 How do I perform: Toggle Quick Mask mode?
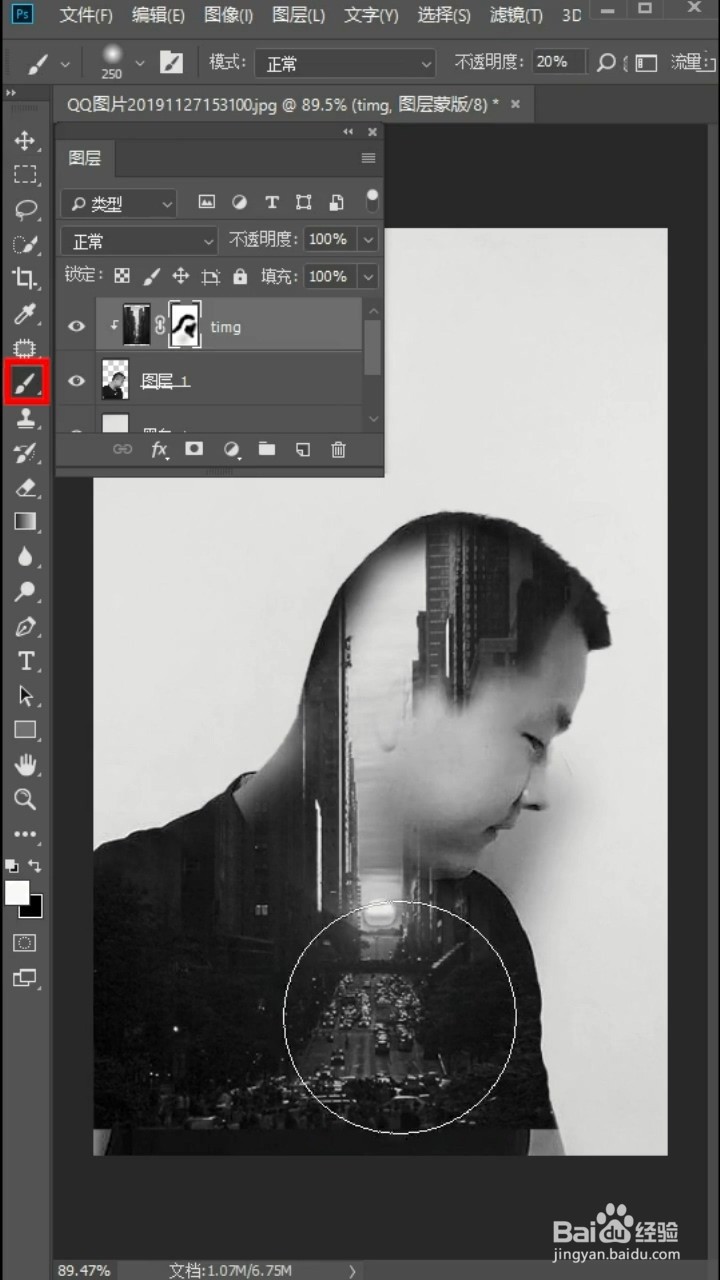coord(25,943)
